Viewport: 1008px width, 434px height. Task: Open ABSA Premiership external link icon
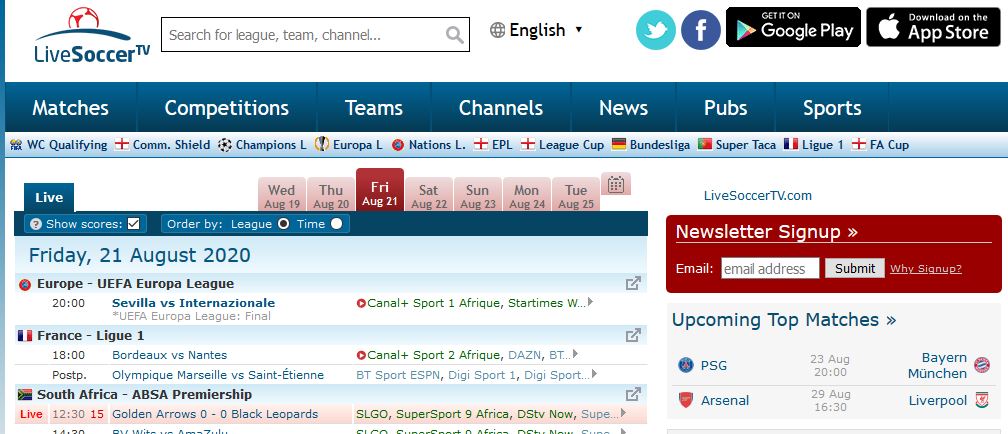click(633, 393)
